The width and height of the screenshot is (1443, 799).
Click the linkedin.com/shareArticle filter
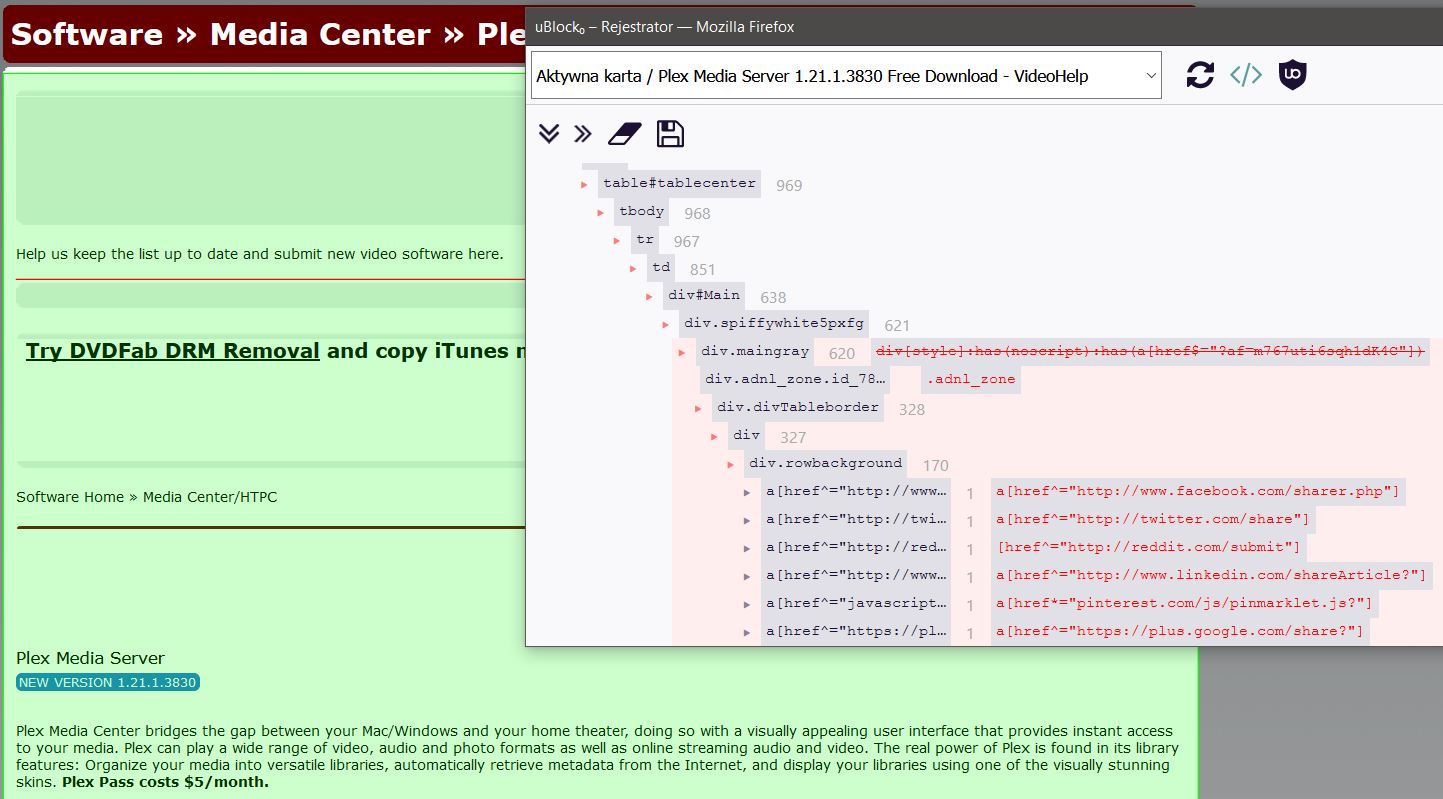tap(1211, 575)
